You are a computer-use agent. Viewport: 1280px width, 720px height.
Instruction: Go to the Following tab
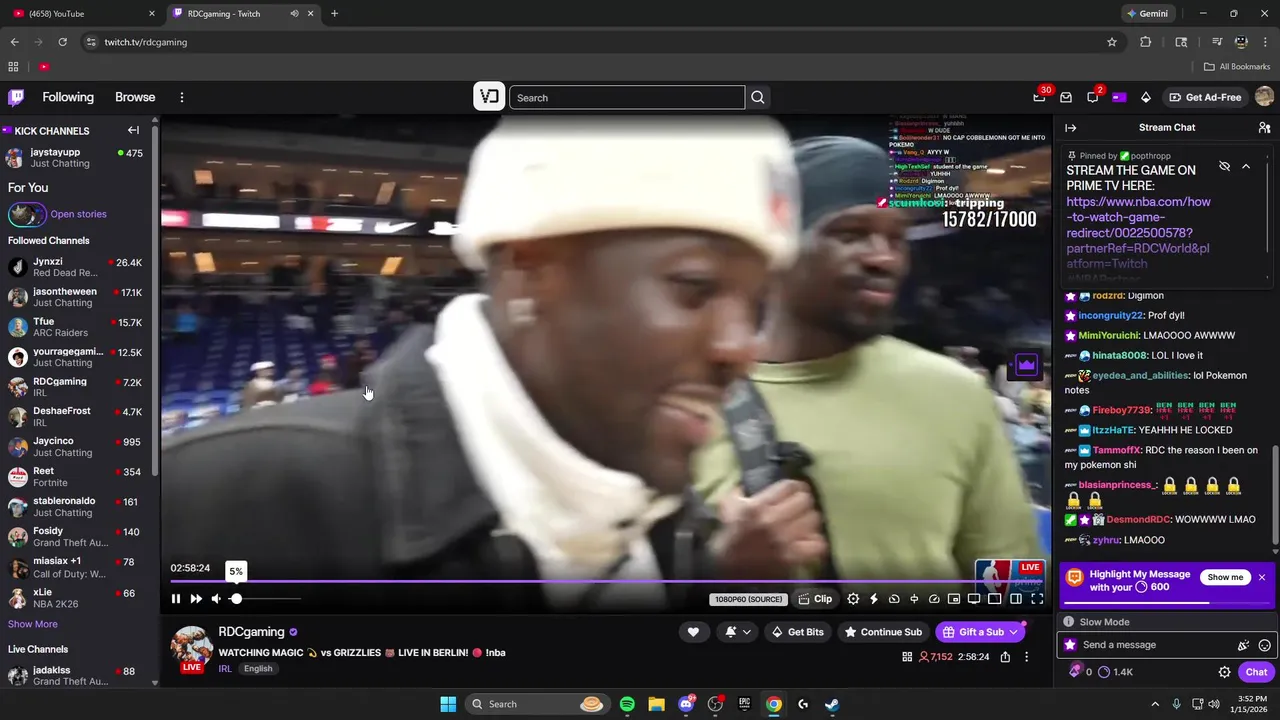[x=68, y=97]
